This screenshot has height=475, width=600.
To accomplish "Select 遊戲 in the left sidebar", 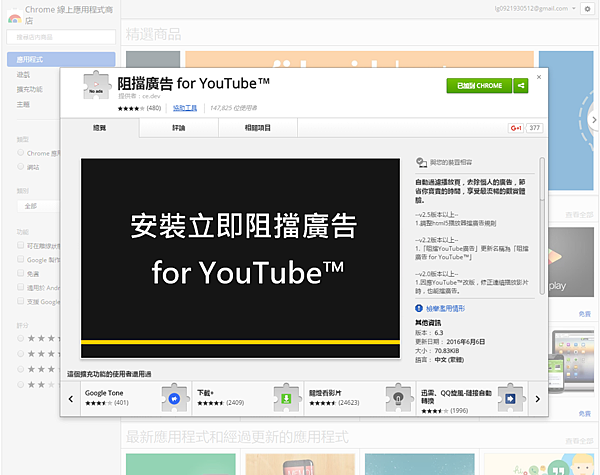I will pos(23,75).
